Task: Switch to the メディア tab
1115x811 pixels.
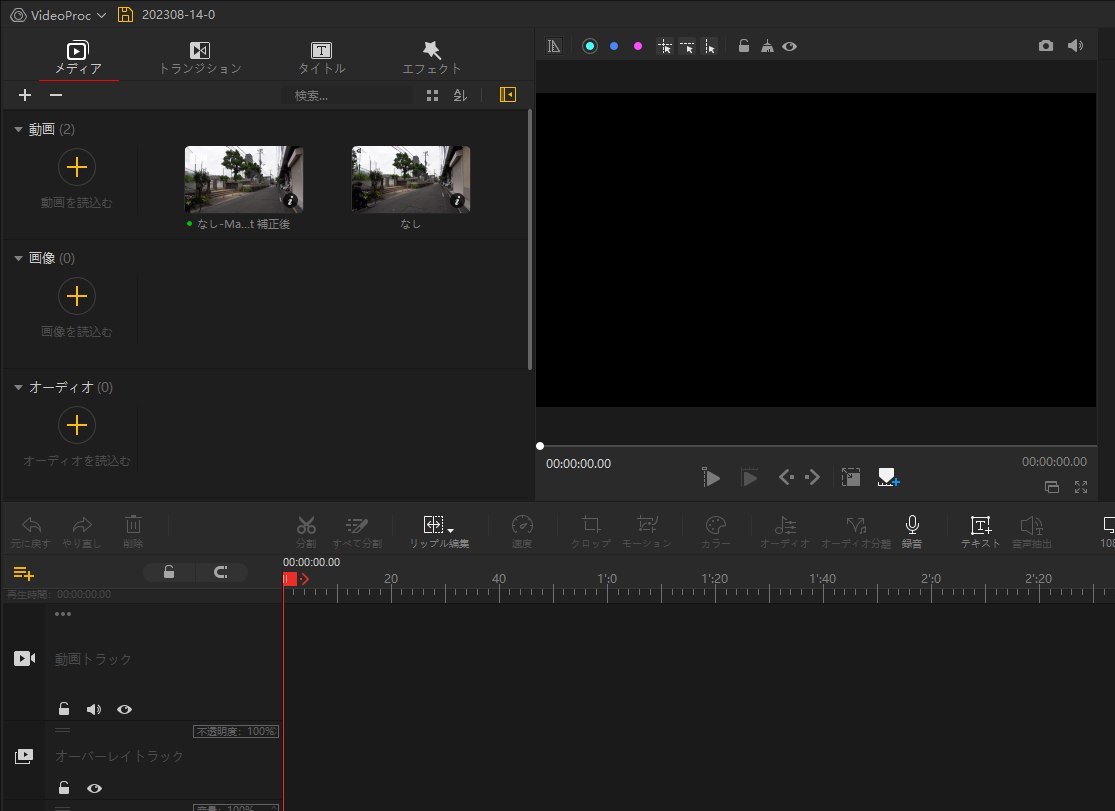Action: [78, 58]
